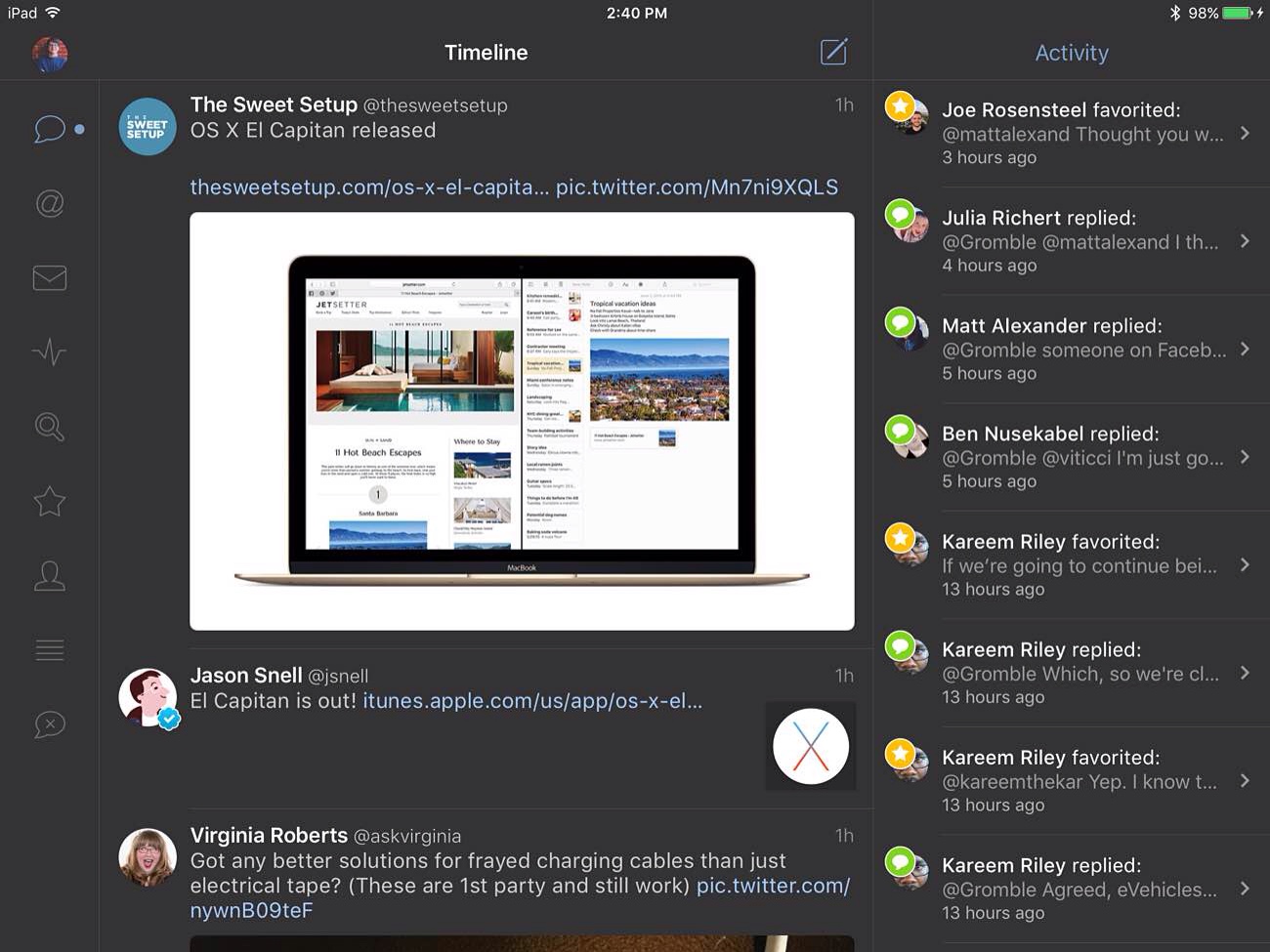Open Direct Messages envelope icon

click(50, 278)
